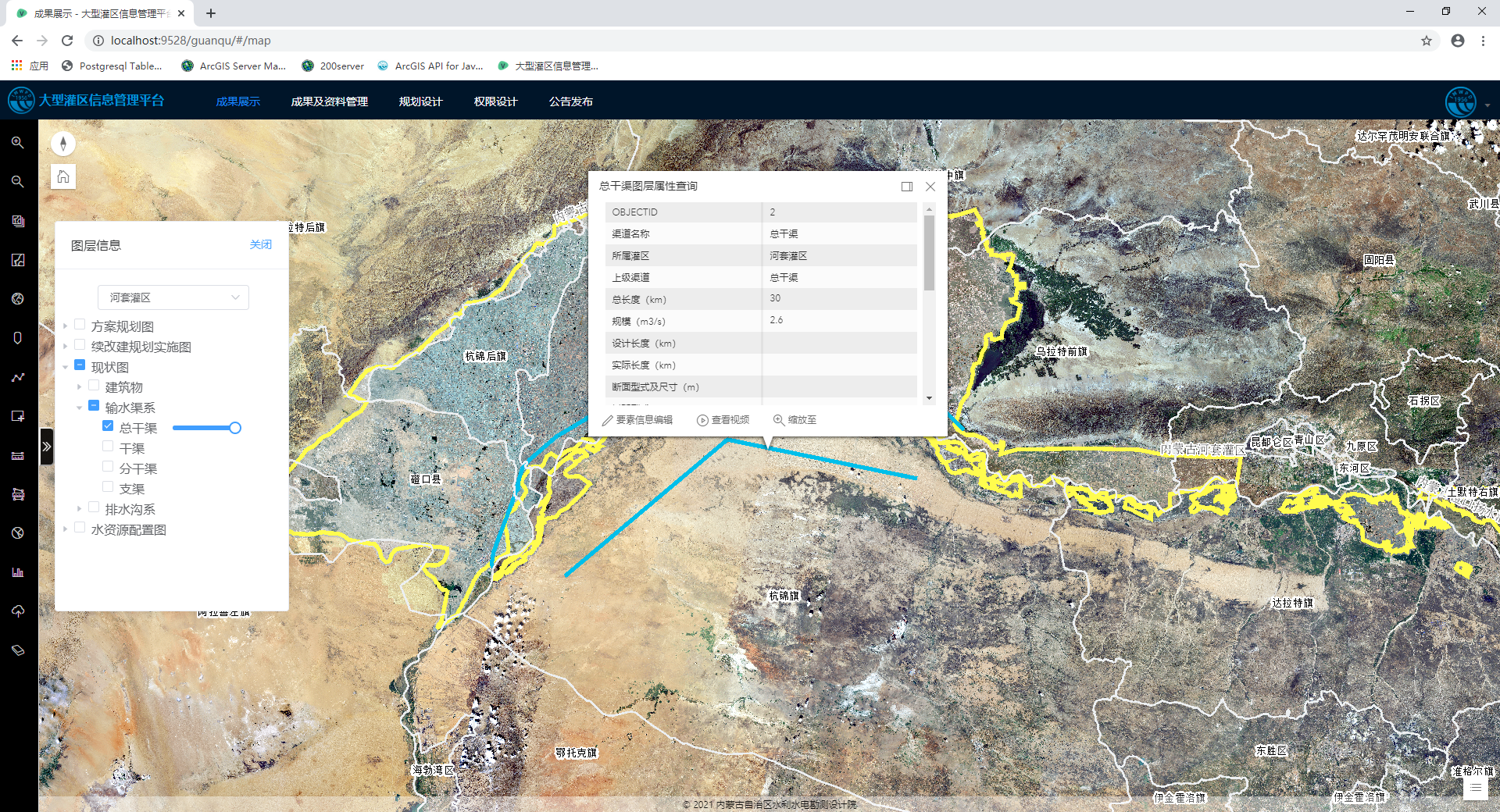Adjust the 总干渠 opacity slider handle
Image resolution: width=1500 pixels, height=812 pixels.
coord(235,428)
